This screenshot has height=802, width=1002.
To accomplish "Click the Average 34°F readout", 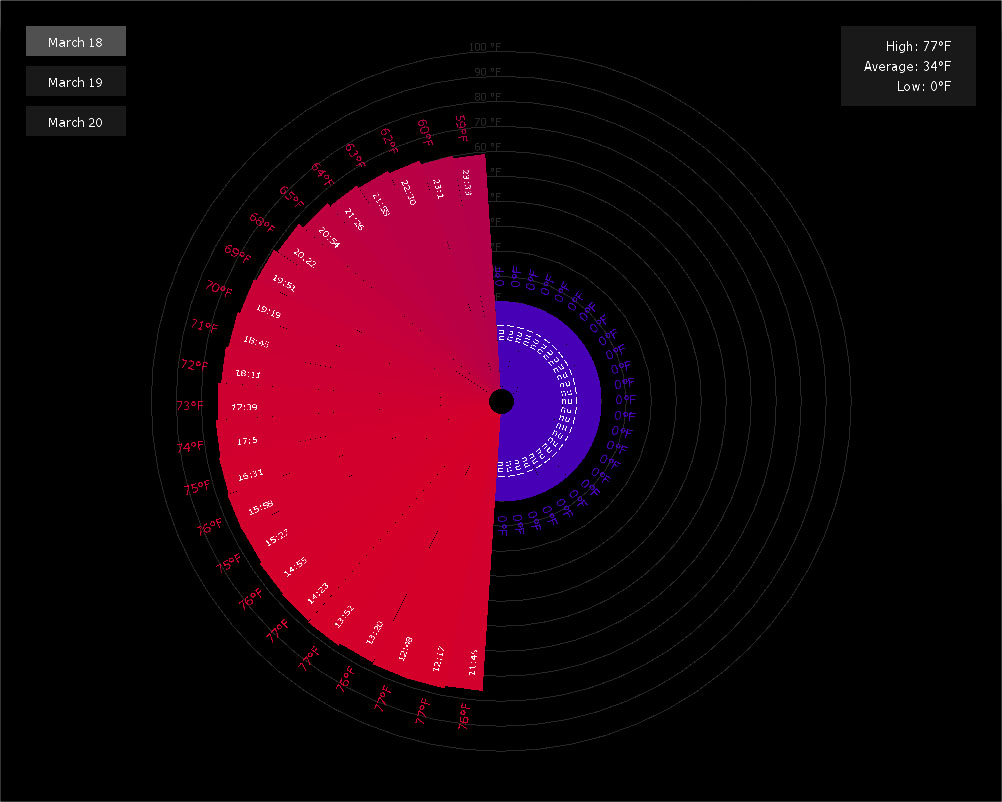I will pos(907,66).
